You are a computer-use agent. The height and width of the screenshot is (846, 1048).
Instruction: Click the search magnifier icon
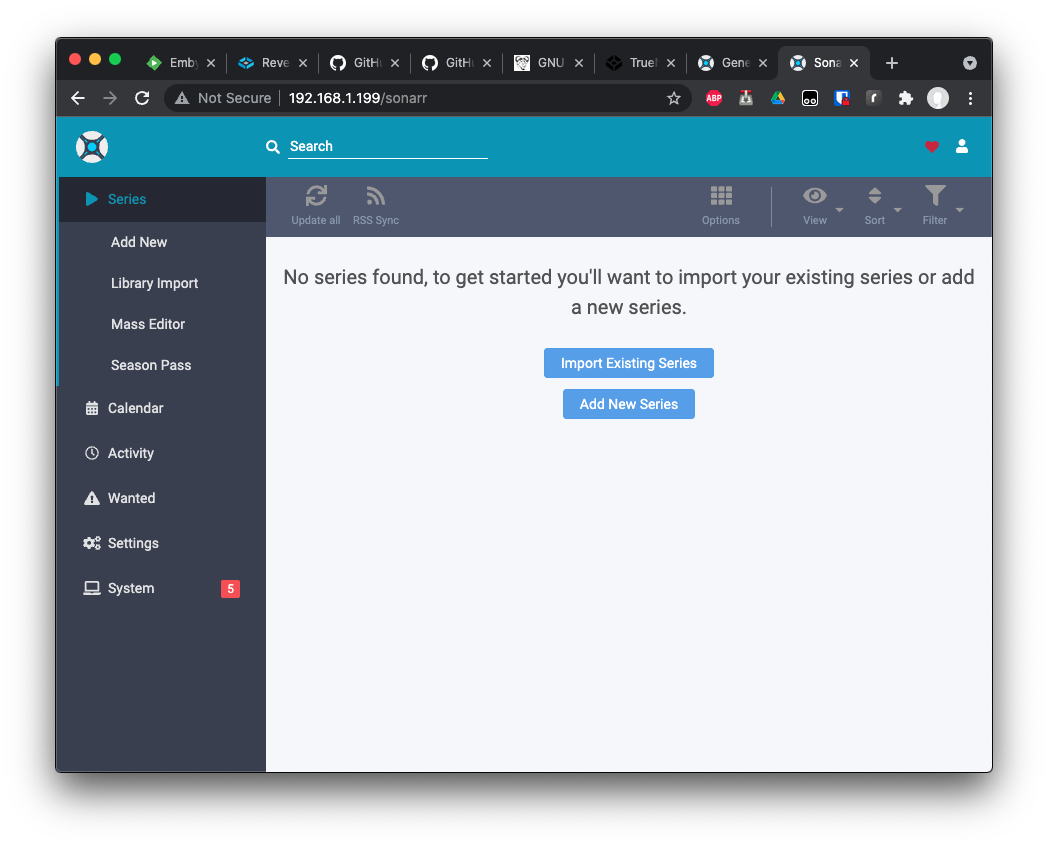(273, 147)
